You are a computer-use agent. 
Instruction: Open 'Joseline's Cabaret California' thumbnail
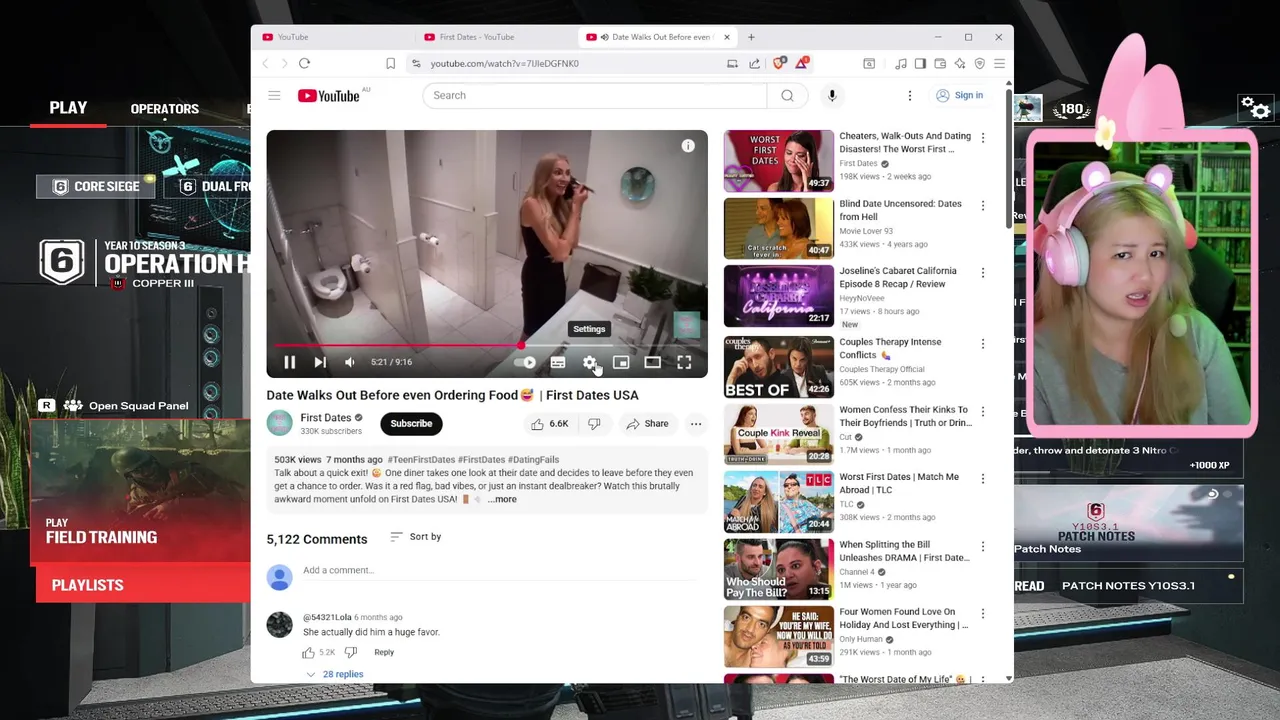pos(778,296)
